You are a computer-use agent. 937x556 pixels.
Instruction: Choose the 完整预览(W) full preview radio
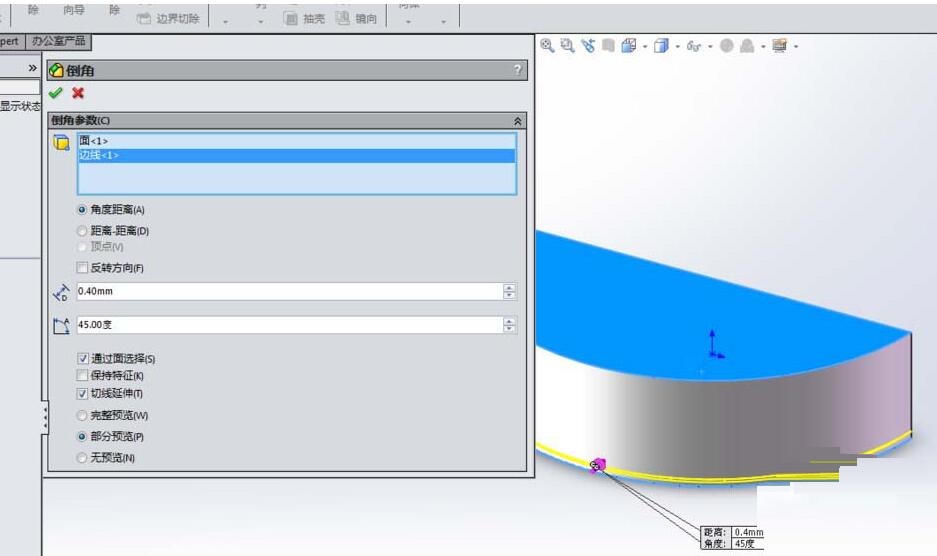click(82, 415)
